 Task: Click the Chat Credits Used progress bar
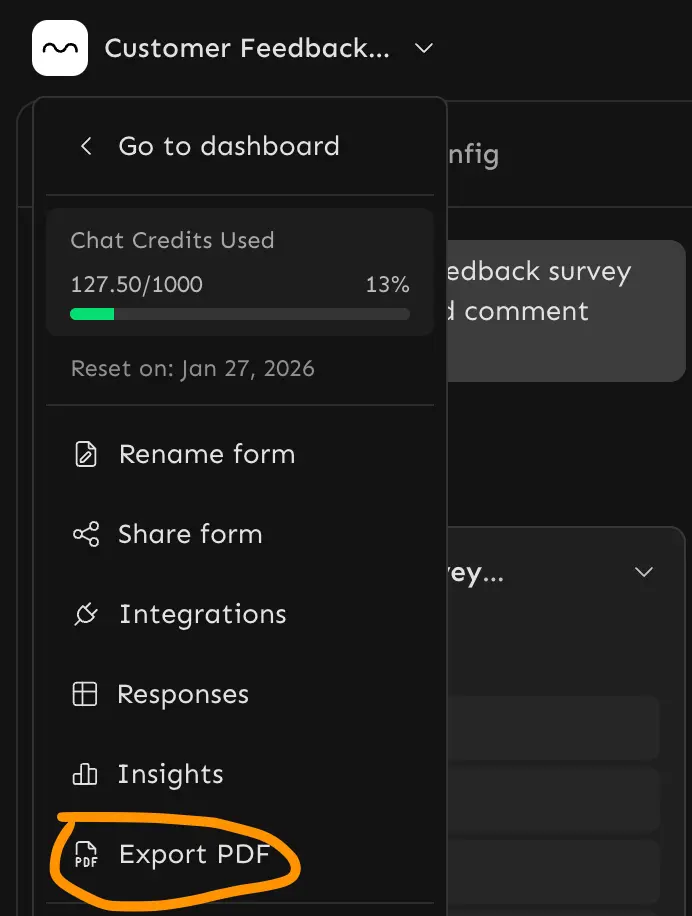239,314
